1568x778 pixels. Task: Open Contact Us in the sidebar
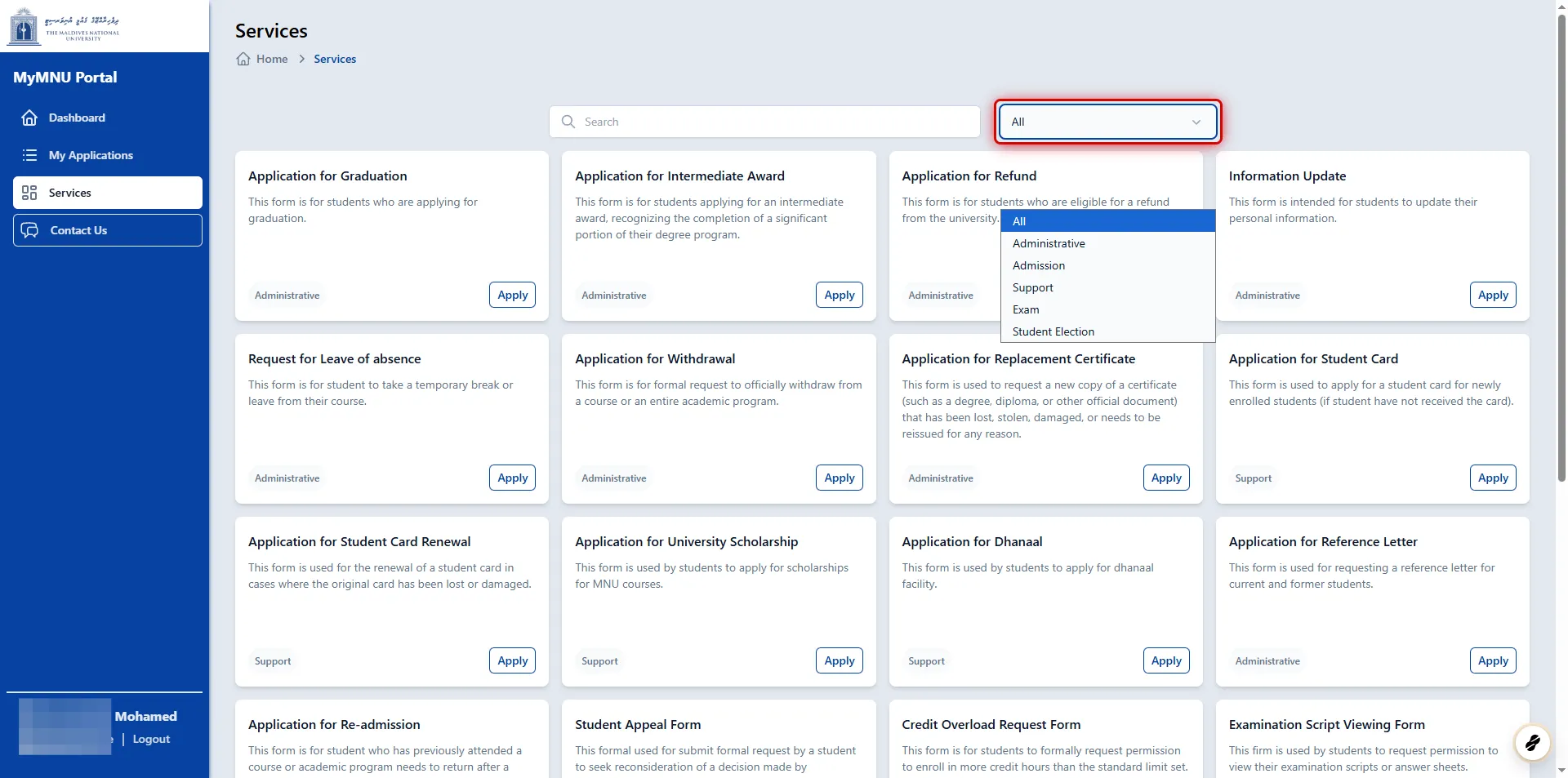(x=107, y=230)
